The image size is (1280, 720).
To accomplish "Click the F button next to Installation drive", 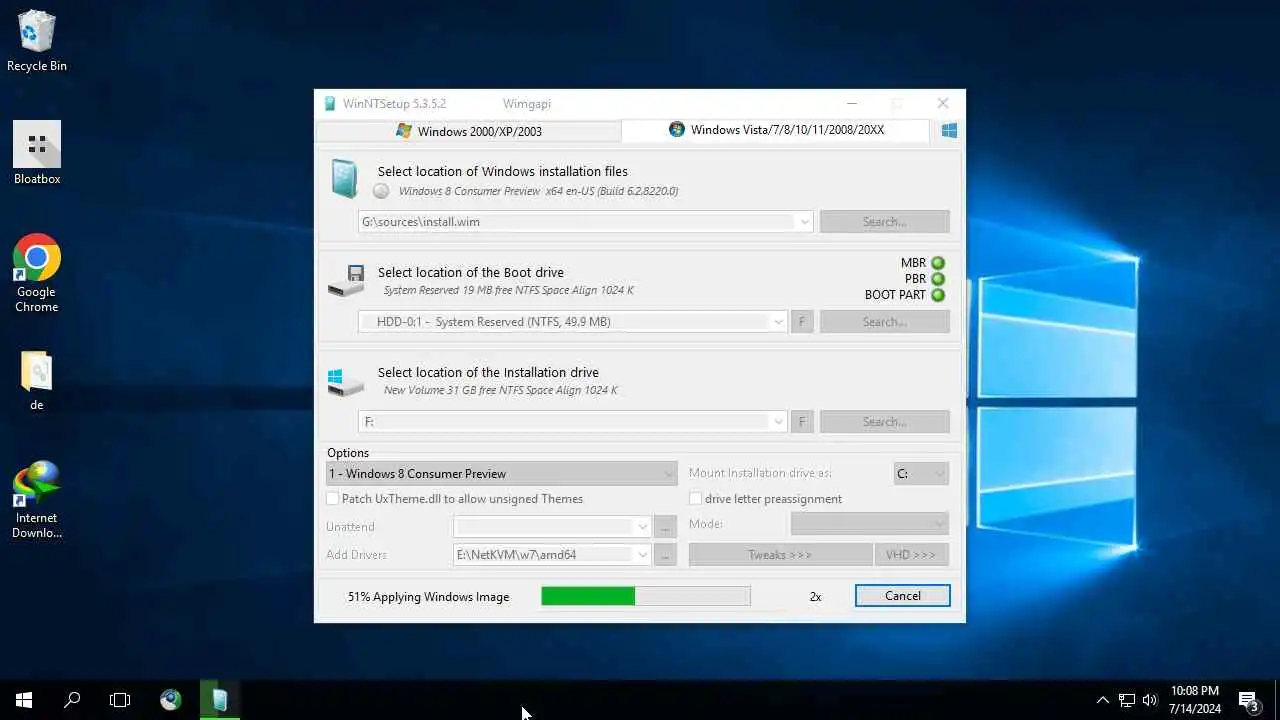I will click(x=801, y=422).
